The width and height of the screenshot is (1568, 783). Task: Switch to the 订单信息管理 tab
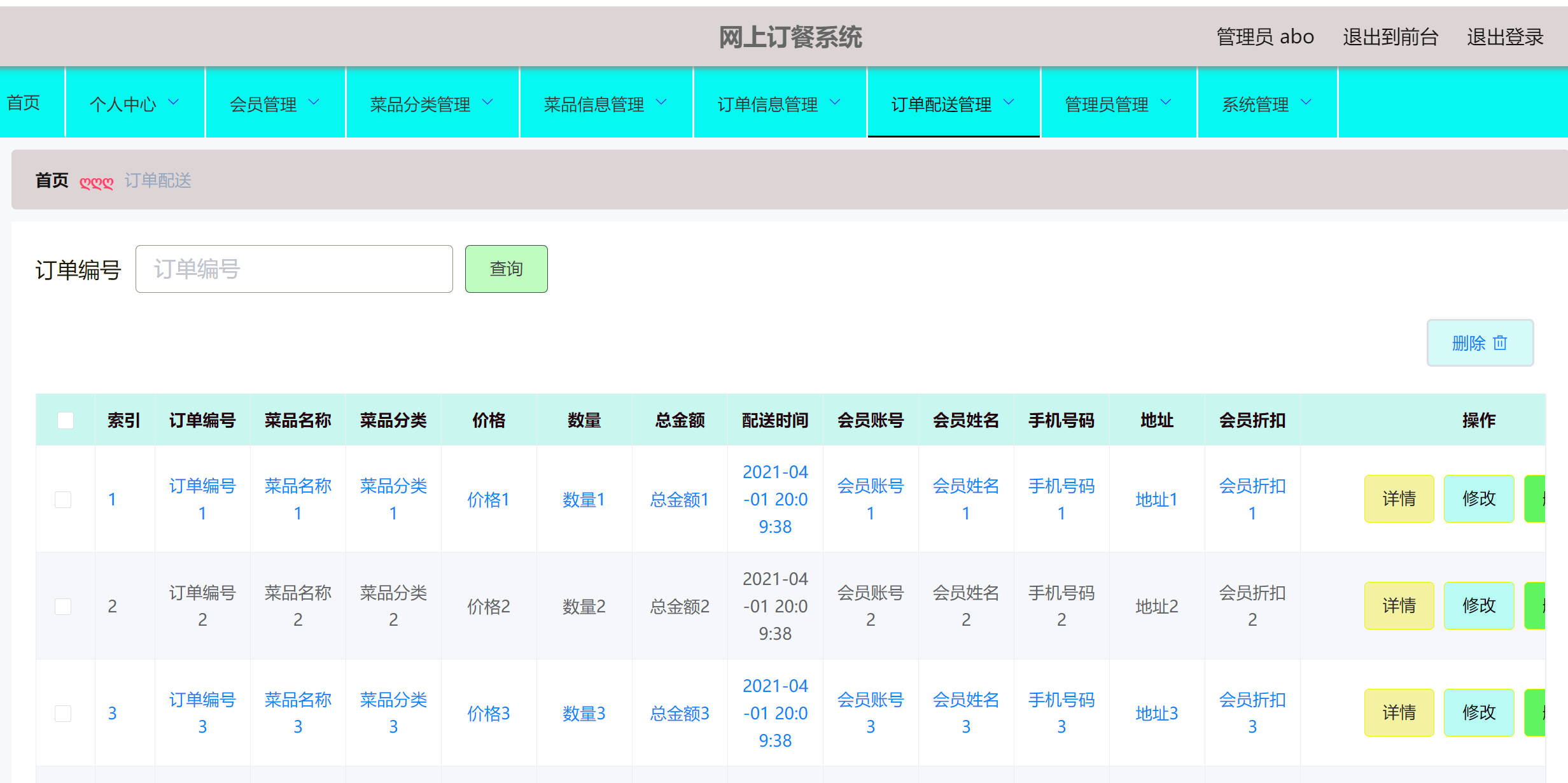coord(779,102)
